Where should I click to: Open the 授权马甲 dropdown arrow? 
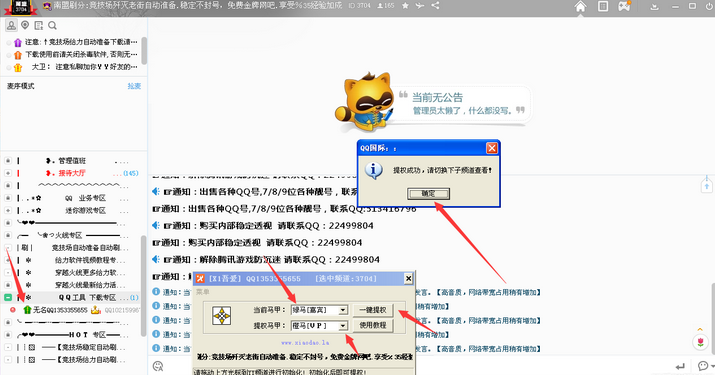click(x=343, y=325)
